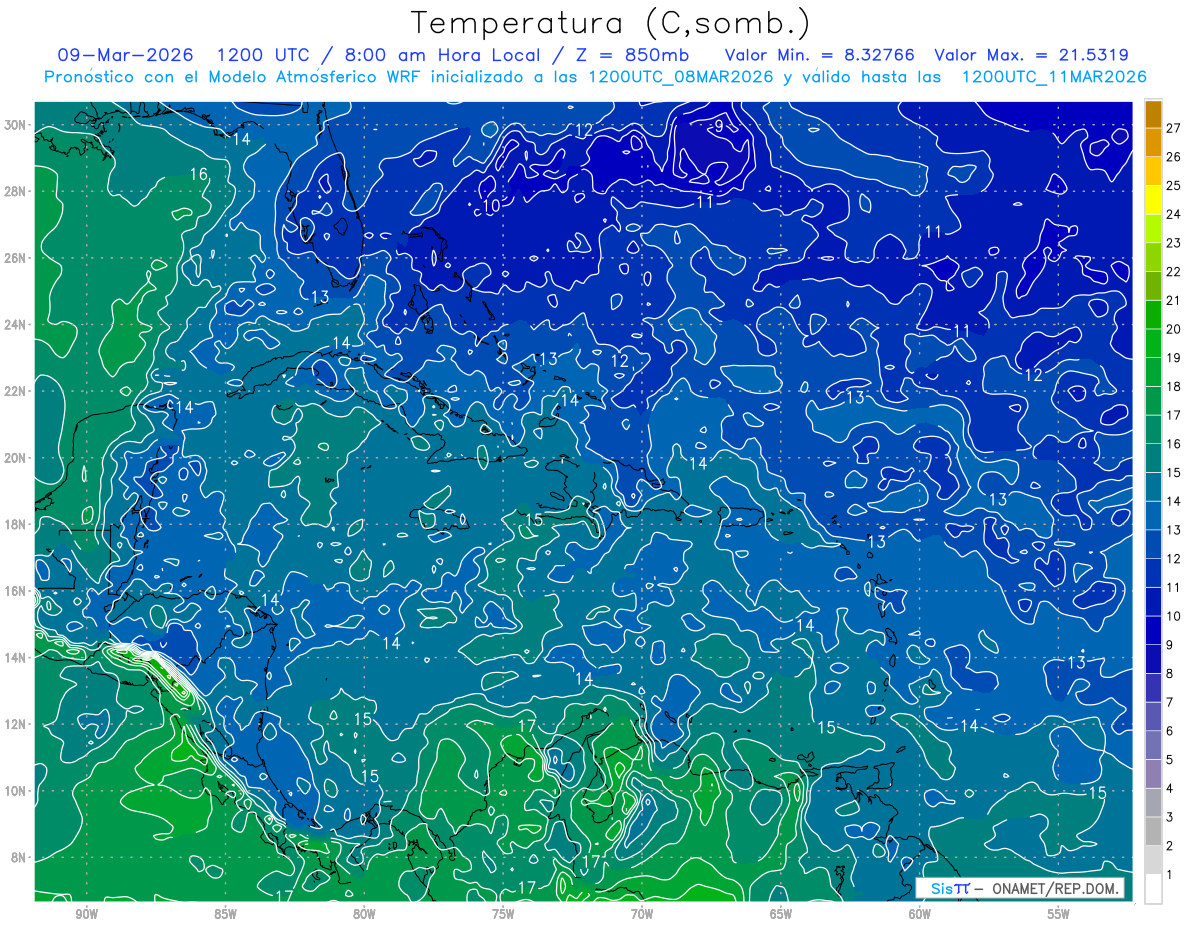The image size is (1200, 927).
Task: Click the 20N latitude axis label
Action: [16, 458]
